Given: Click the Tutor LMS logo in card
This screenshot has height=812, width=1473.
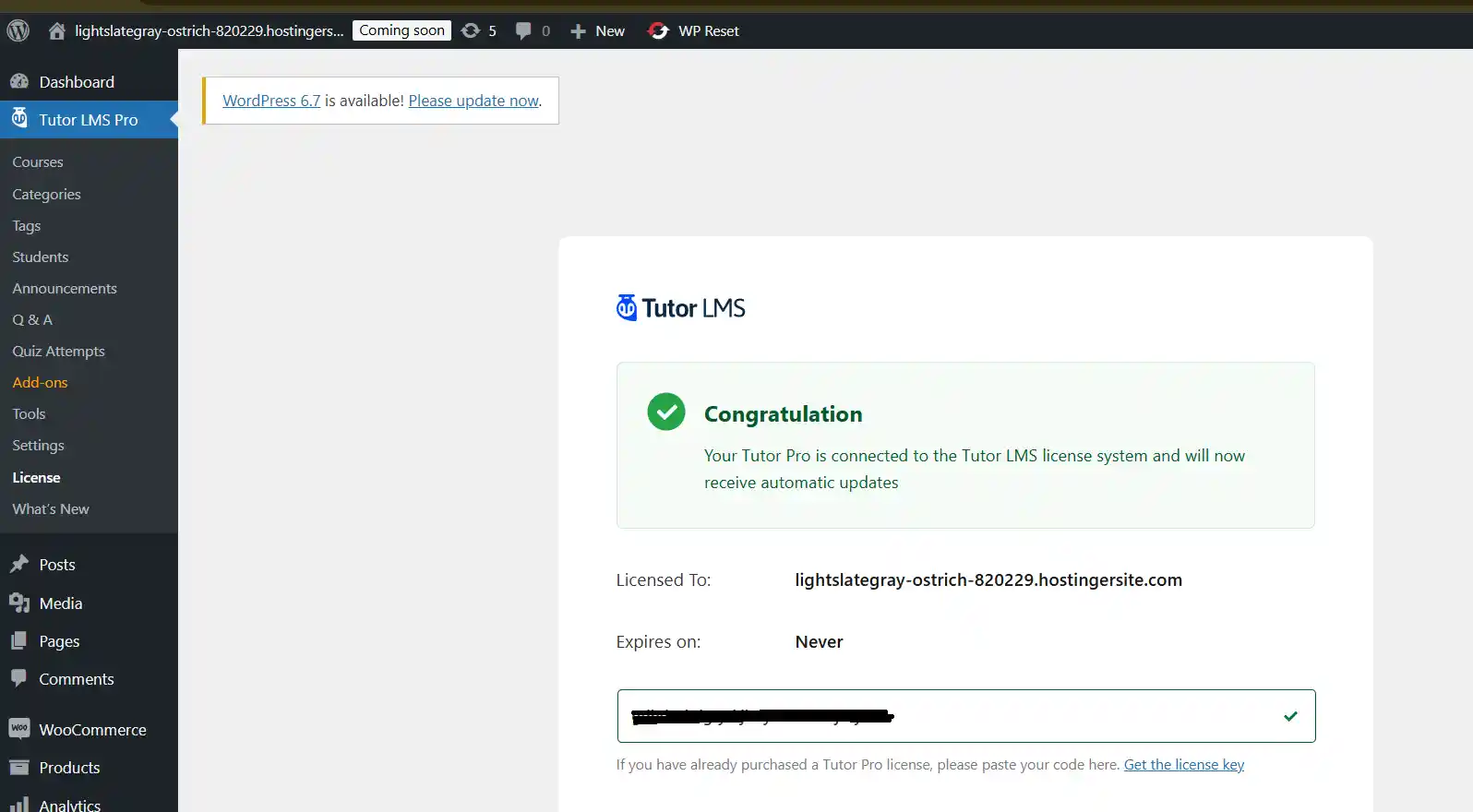Looking at the screenshot, I should tap(680, 307).
